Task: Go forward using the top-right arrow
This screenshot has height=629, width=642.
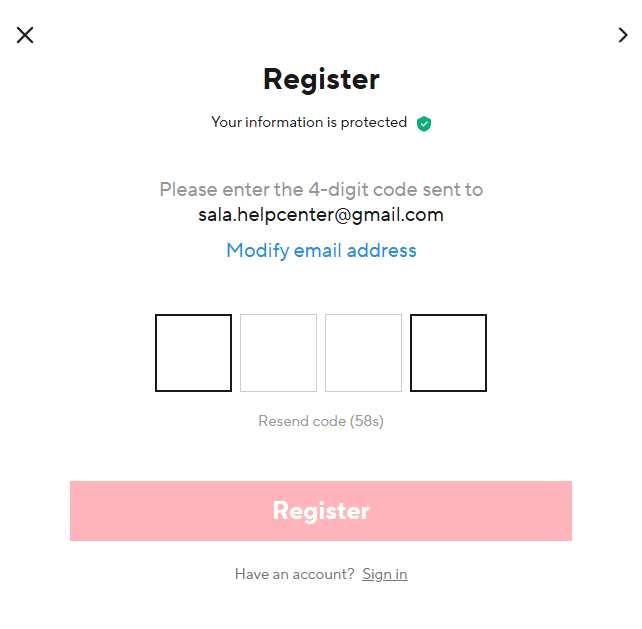Action: (623, 35)
